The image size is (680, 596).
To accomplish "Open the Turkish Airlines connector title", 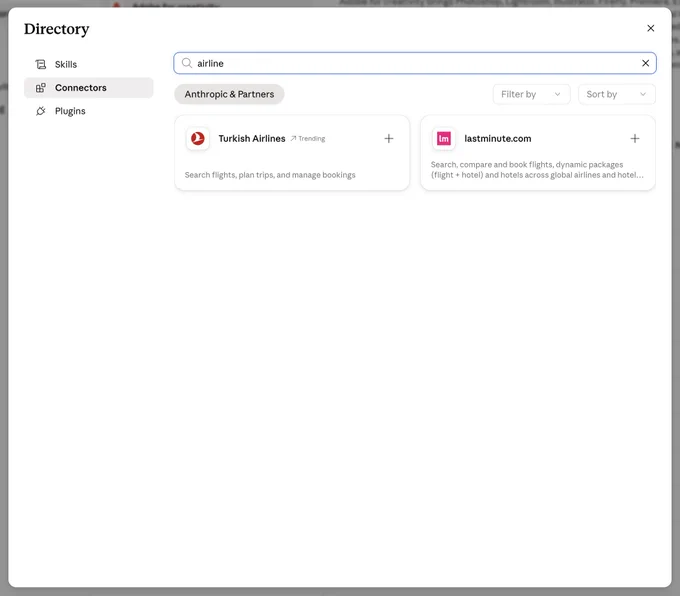I will click(252, 139).
